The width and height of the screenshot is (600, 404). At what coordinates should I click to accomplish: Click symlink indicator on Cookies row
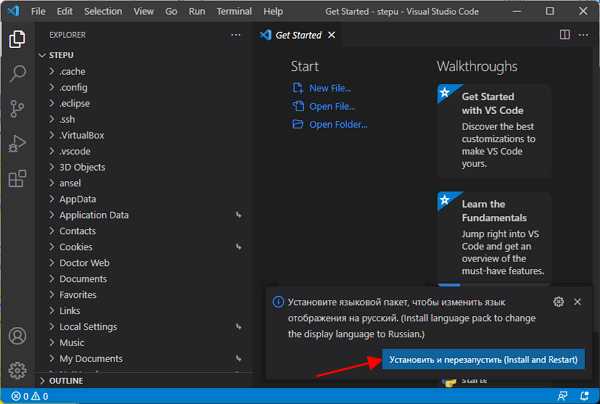[x=238, y=247]
